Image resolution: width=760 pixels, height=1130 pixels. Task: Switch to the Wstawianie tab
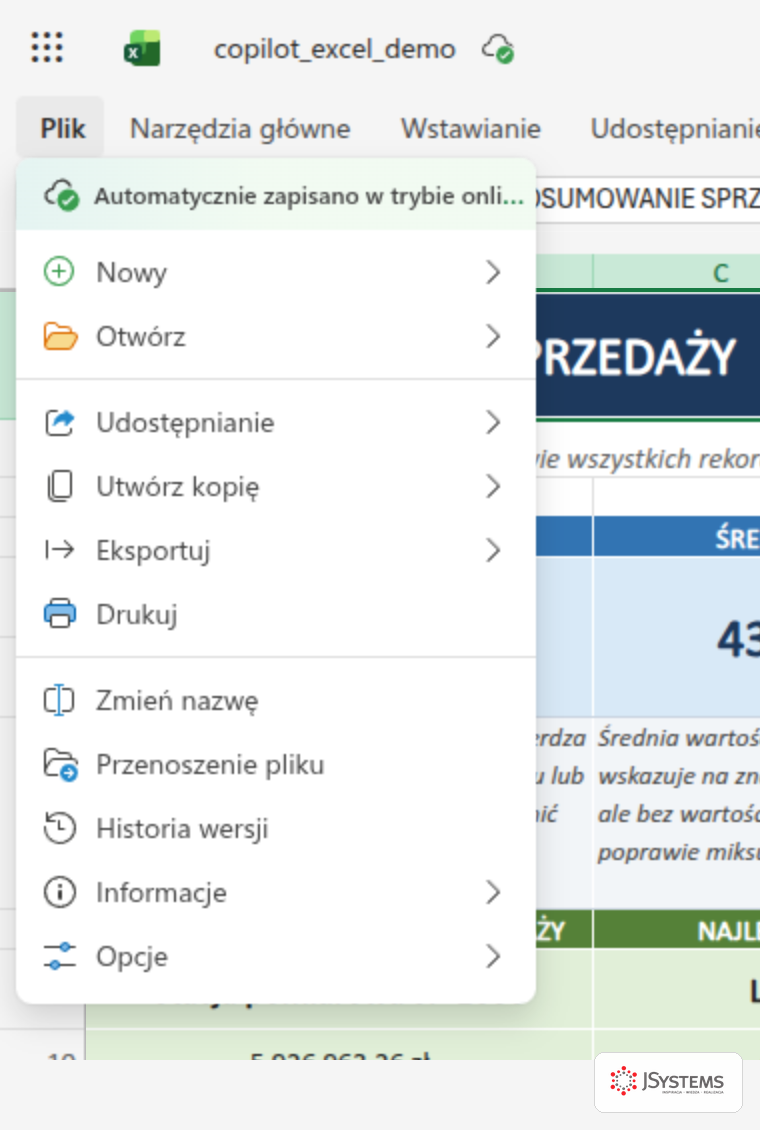pyautogui.click(x=470, y=128)
